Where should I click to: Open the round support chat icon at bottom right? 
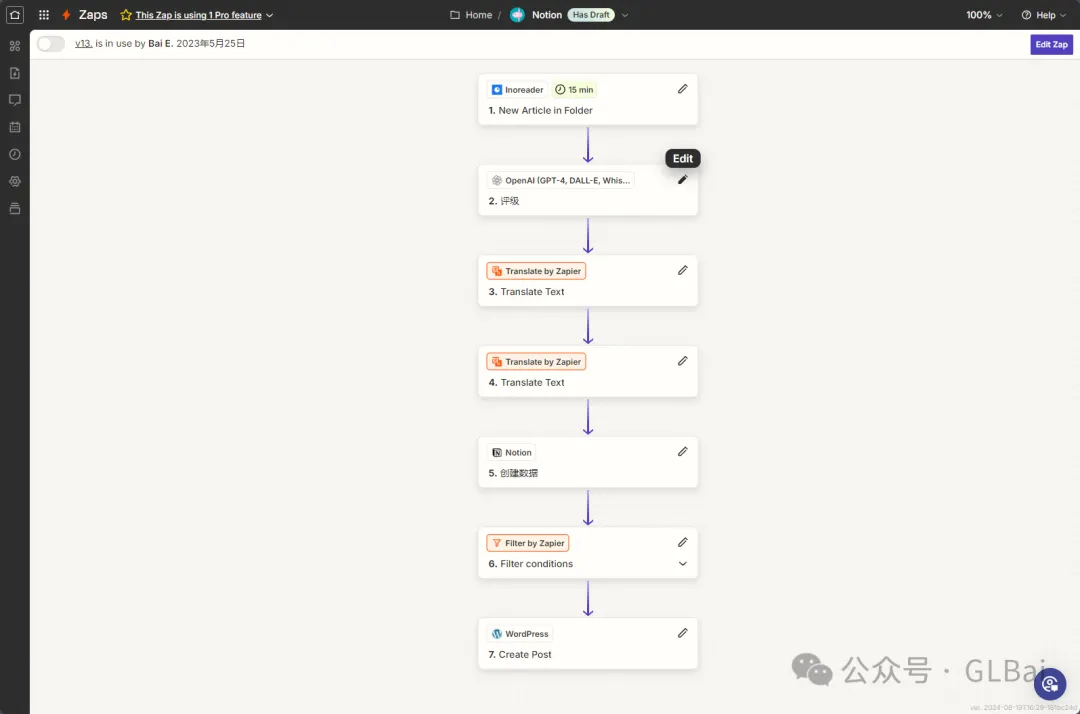click(1050, 684)
